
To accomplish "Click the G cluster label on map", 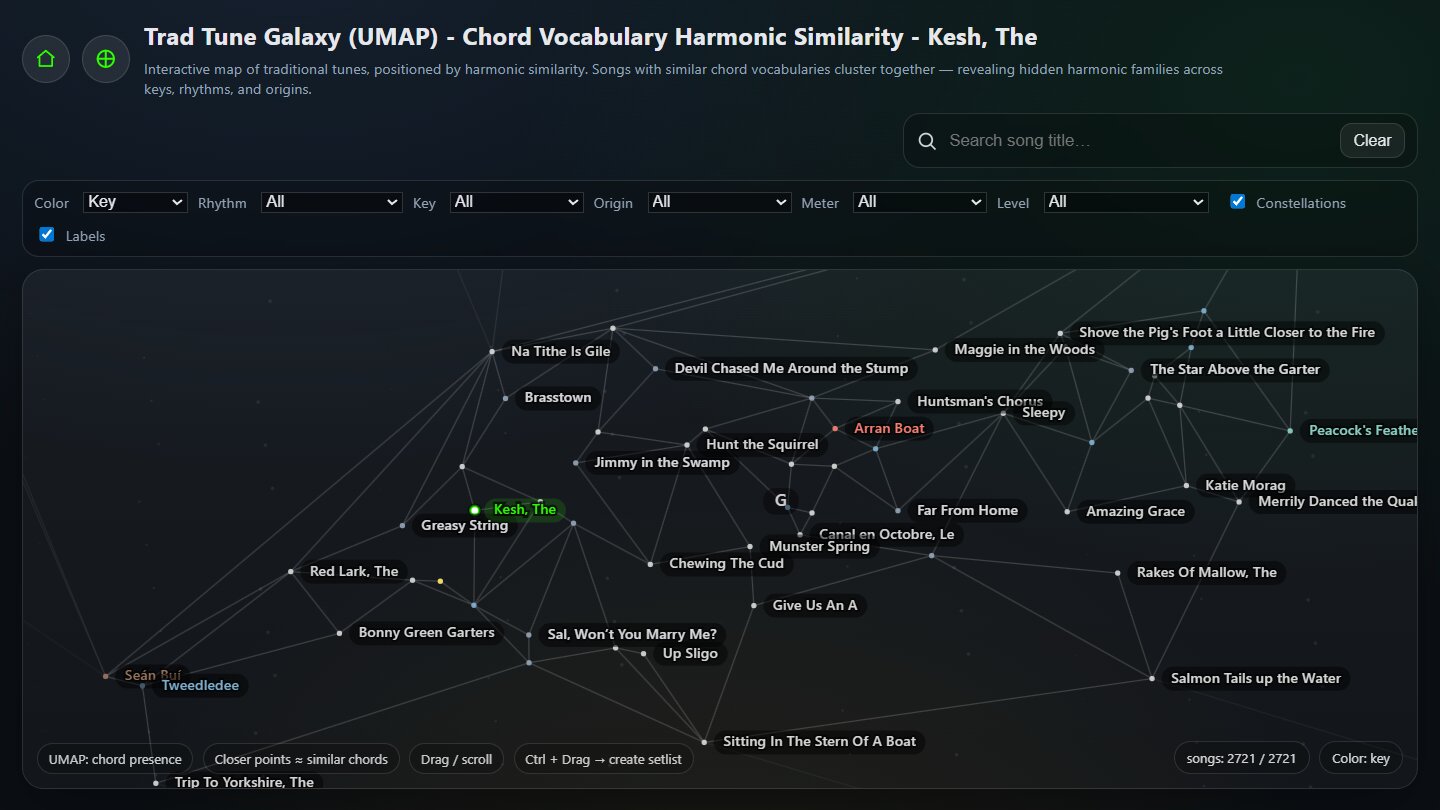I will pos(781,500).
